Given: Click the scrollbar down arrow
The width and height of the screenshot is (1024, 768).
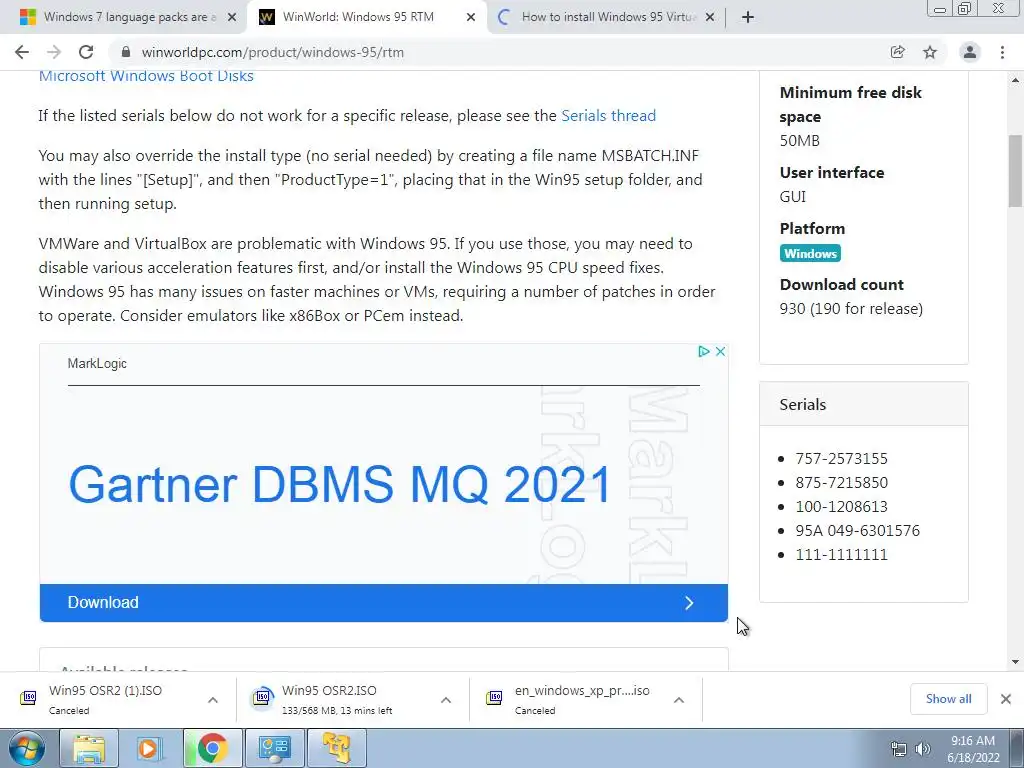Looking at the screenshot, I should pyautogui.click(x=1016, y=662).
